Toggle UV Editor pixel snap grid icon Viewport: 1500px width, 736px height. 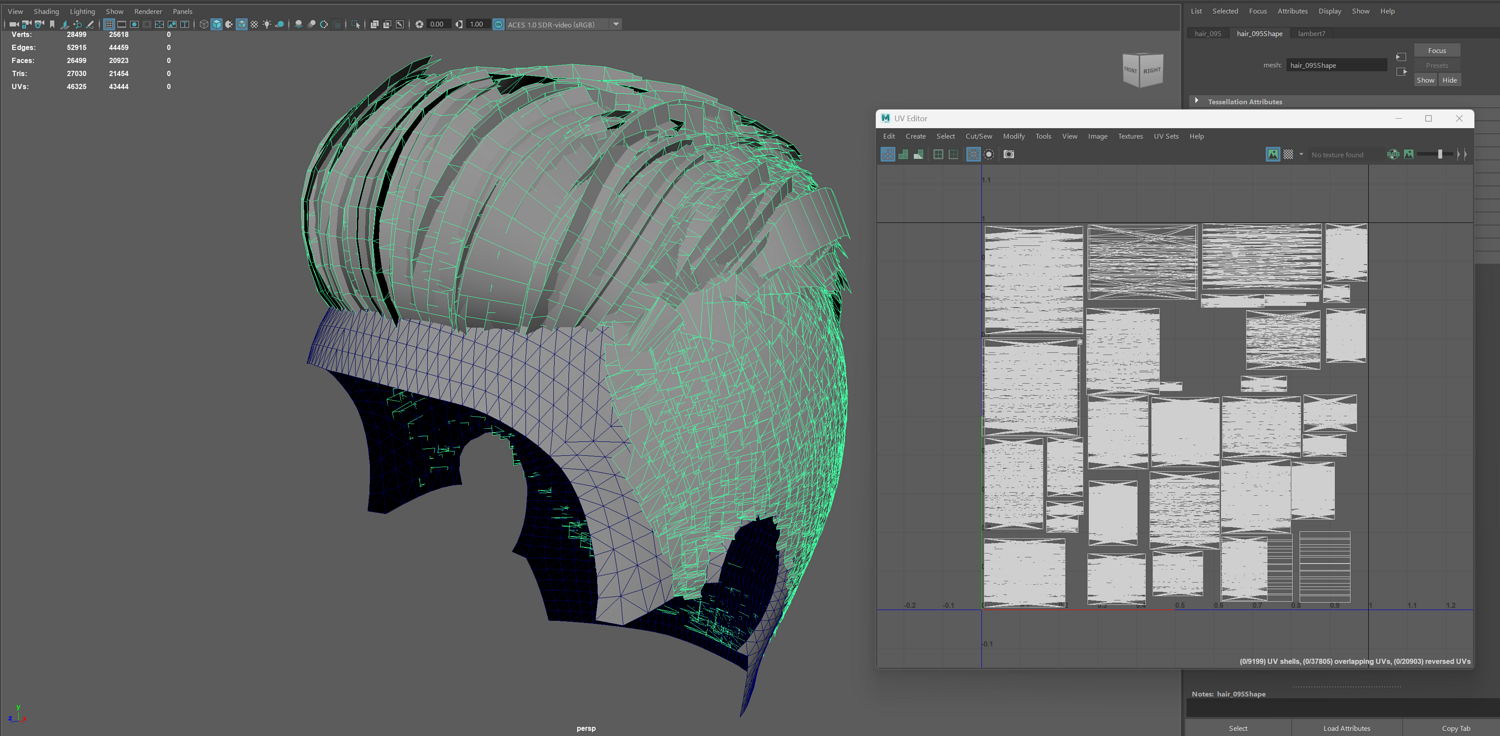coord(953,154)
